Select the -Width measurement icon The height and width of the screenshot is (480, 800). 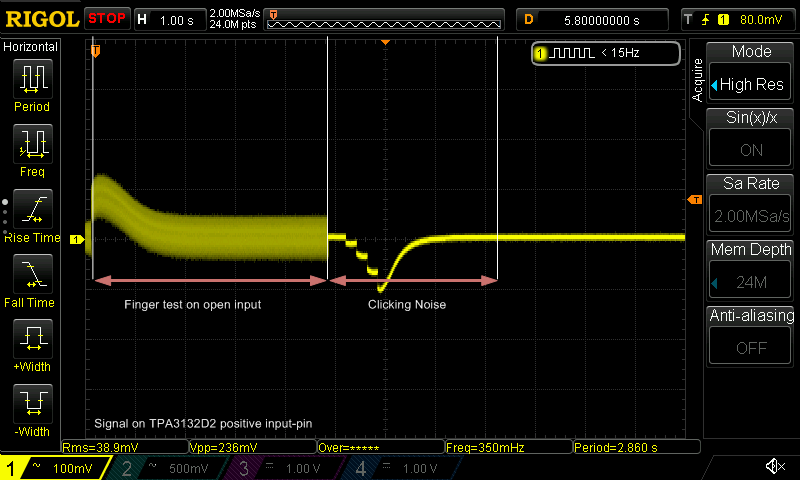tap(32, 404)
